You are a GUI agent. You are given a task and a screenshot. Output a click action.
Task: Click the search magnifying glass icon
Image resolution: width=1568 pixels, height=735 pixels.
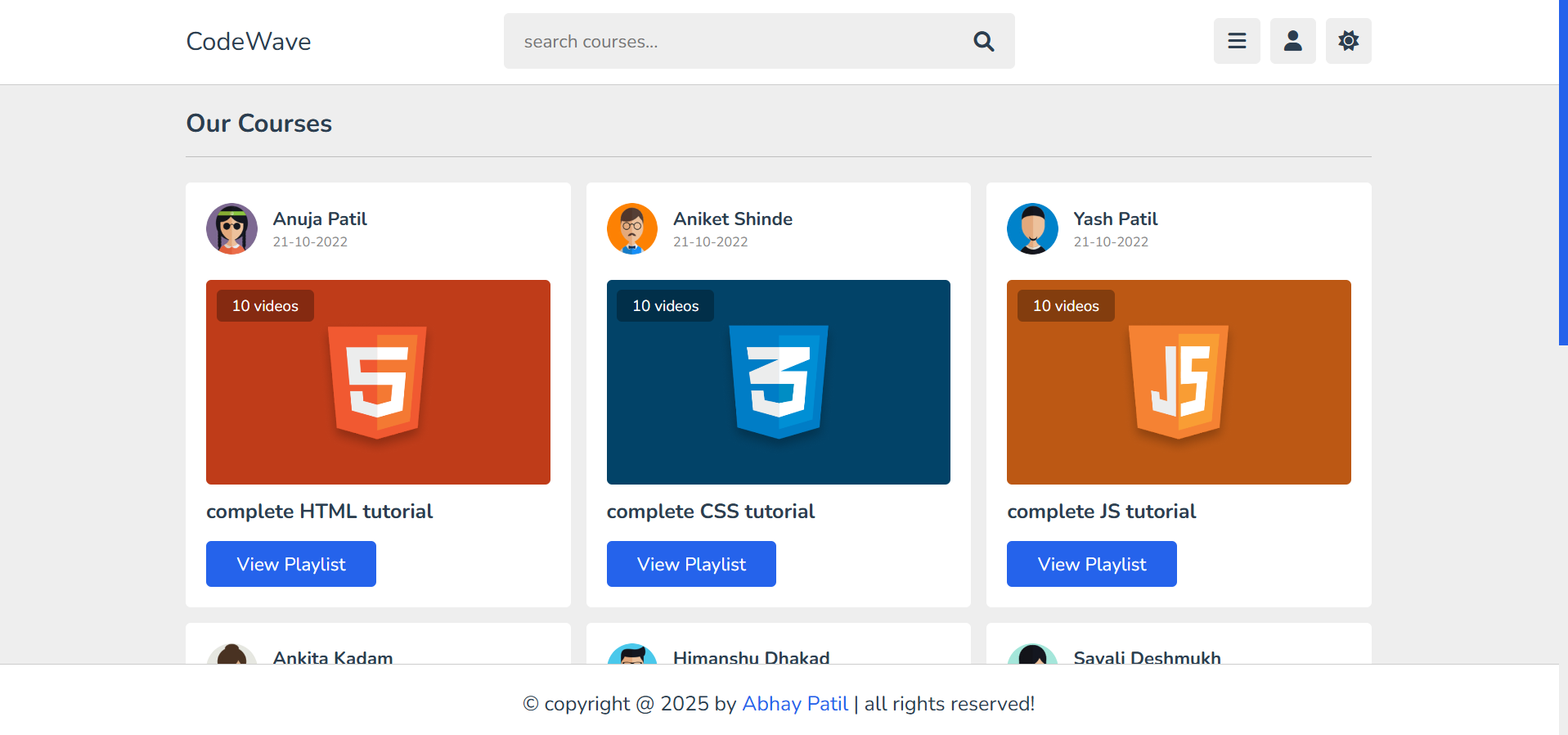coord(983,42)
